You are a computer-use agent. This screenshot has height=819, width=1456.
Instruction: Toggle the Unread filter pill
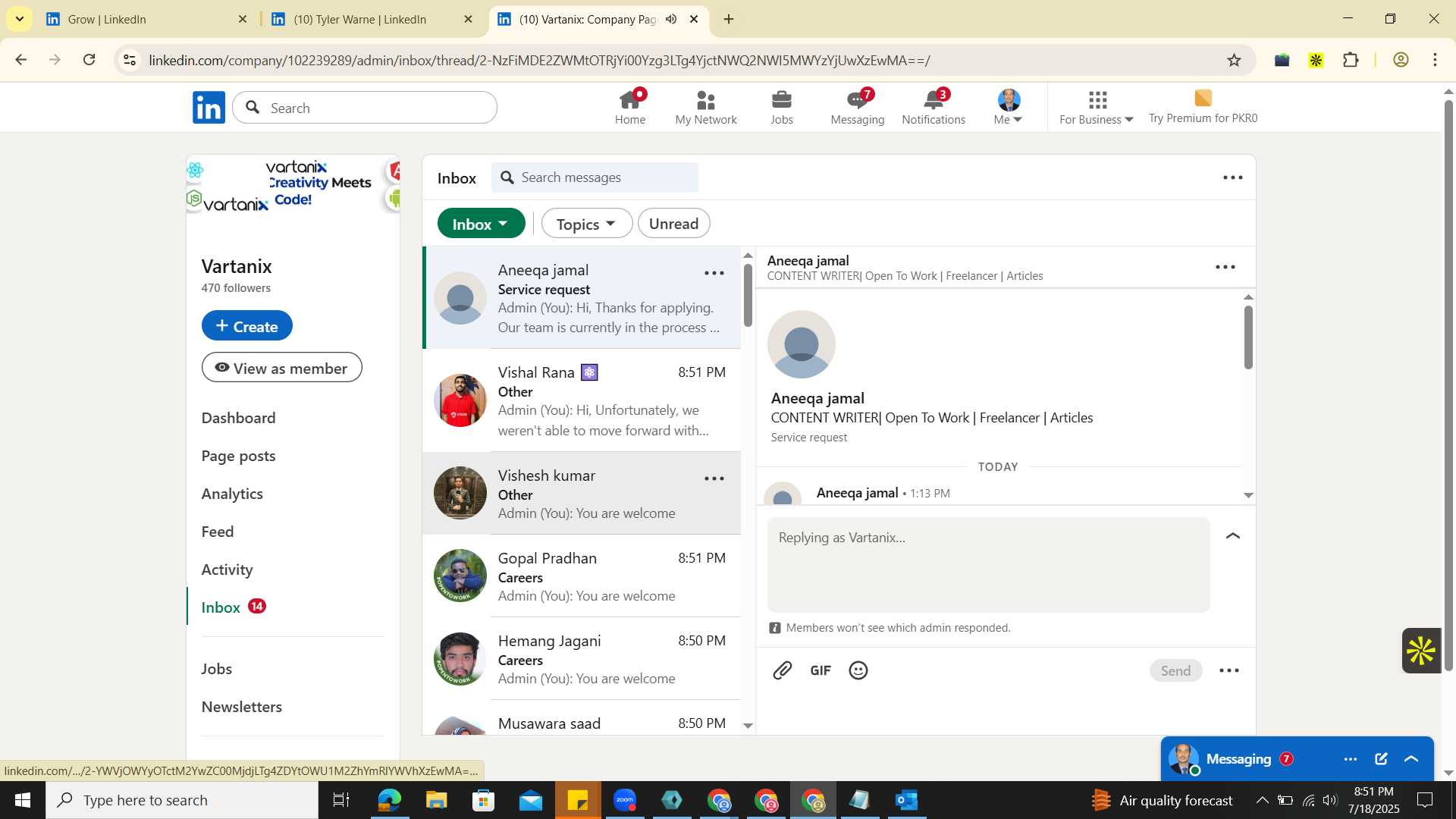[673, 224]
